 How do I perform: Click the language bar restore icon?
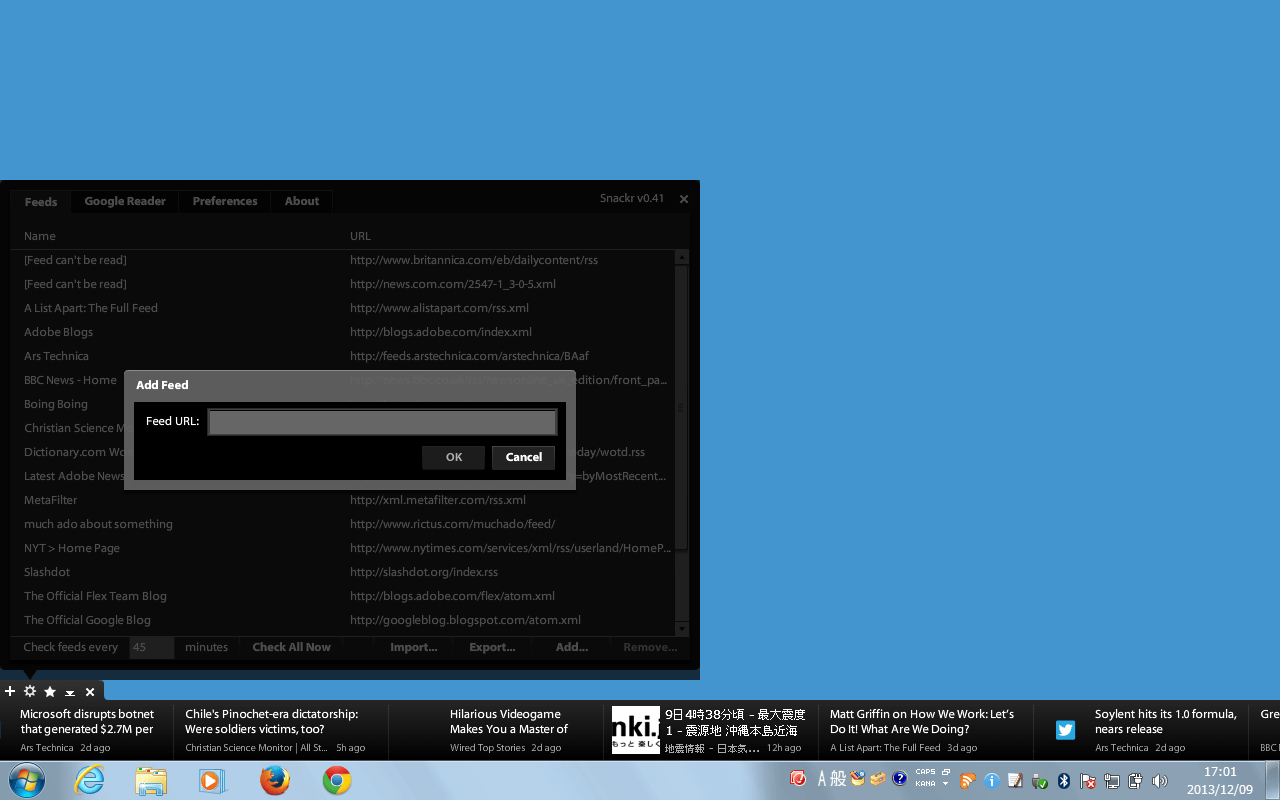coord(945,772)
